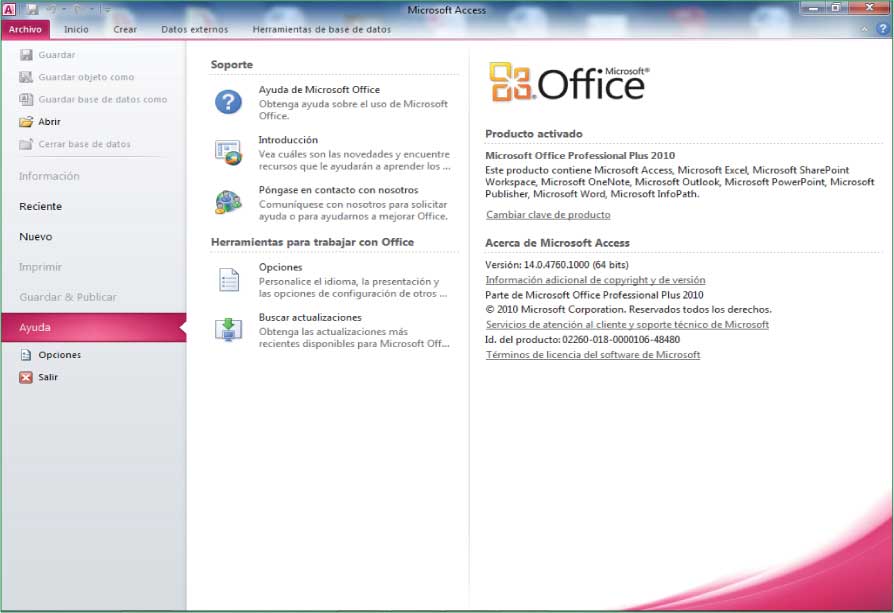Click Guardar label in the sidebar
This screenshot has height=613, width=894.
tap(56, 55)
